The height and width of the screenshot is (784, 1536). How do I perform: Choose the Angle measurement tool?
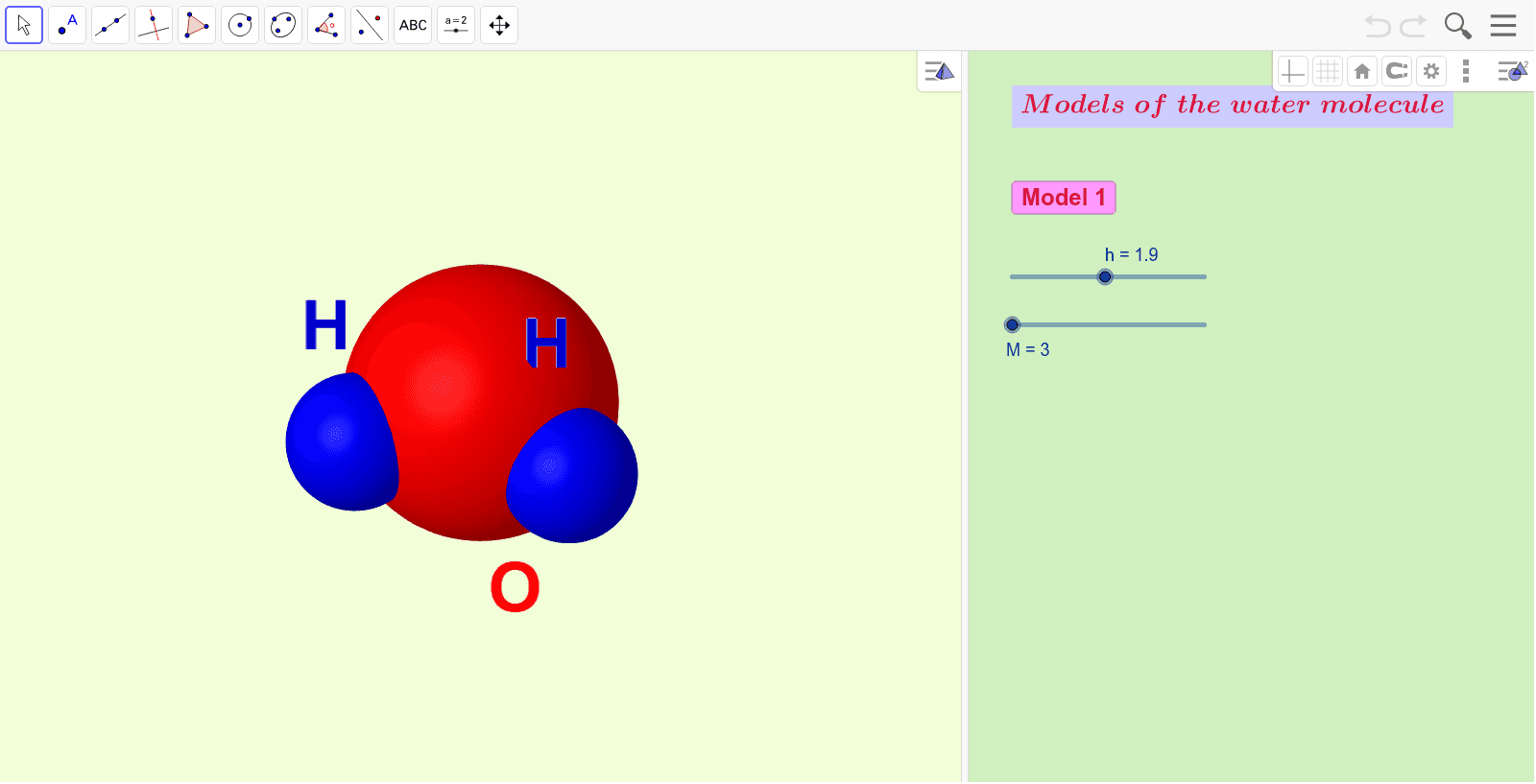[326, 25]
